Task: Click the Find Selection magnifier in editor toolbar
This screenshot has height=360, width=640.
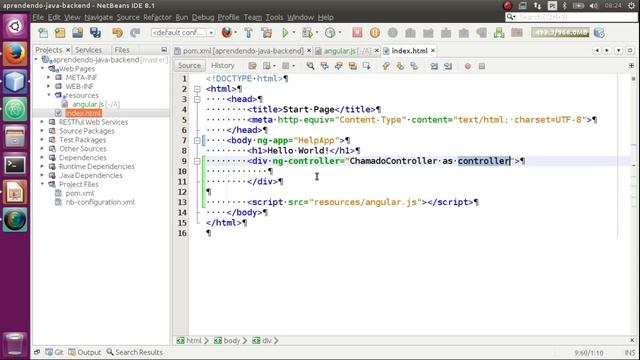Action: click(310, 66)
